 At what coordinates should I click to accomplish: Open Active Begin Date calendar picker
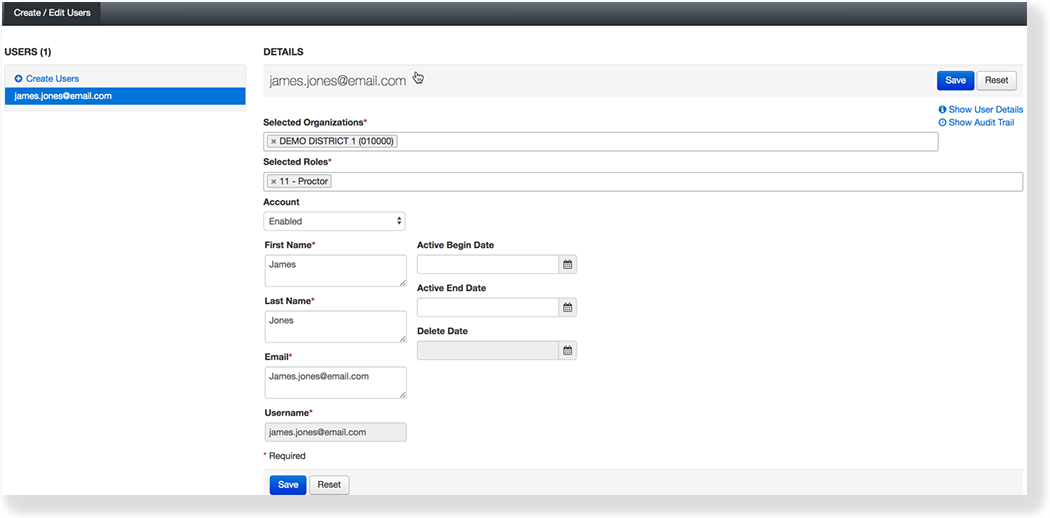click(567, 265)
